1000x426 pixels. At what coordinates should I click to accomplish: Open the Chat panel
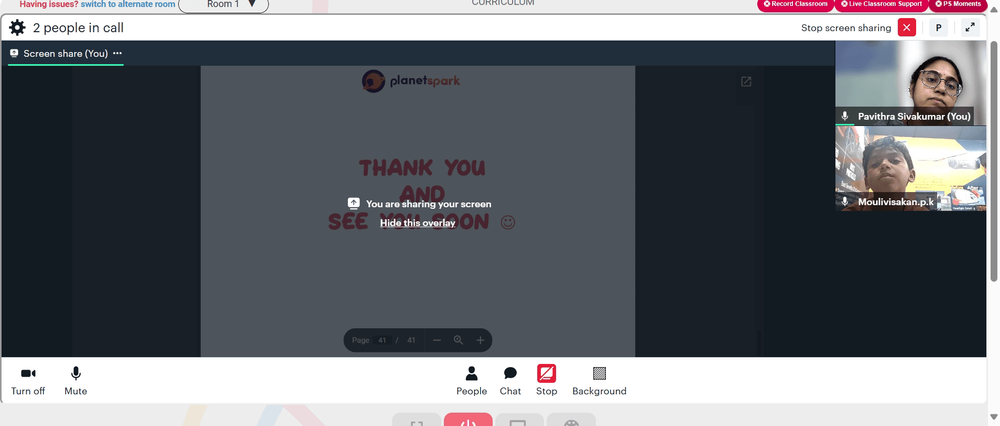pos(510,381)
